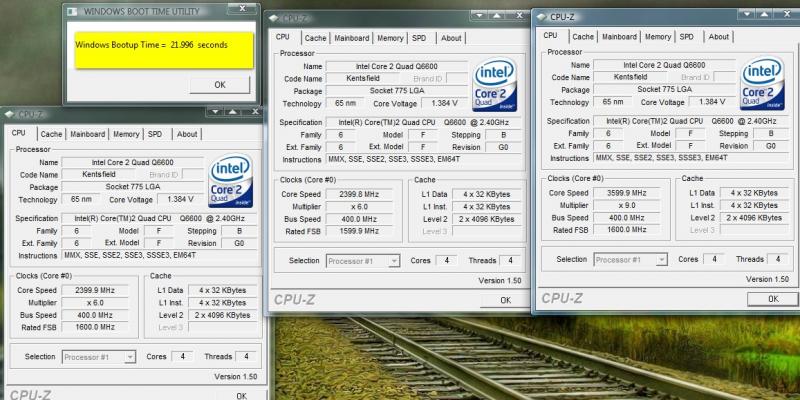The height and width of the screenshot is (400, 800).
Task: Select CPU tab in right CPU-Z window
Action: coord(551,35)
